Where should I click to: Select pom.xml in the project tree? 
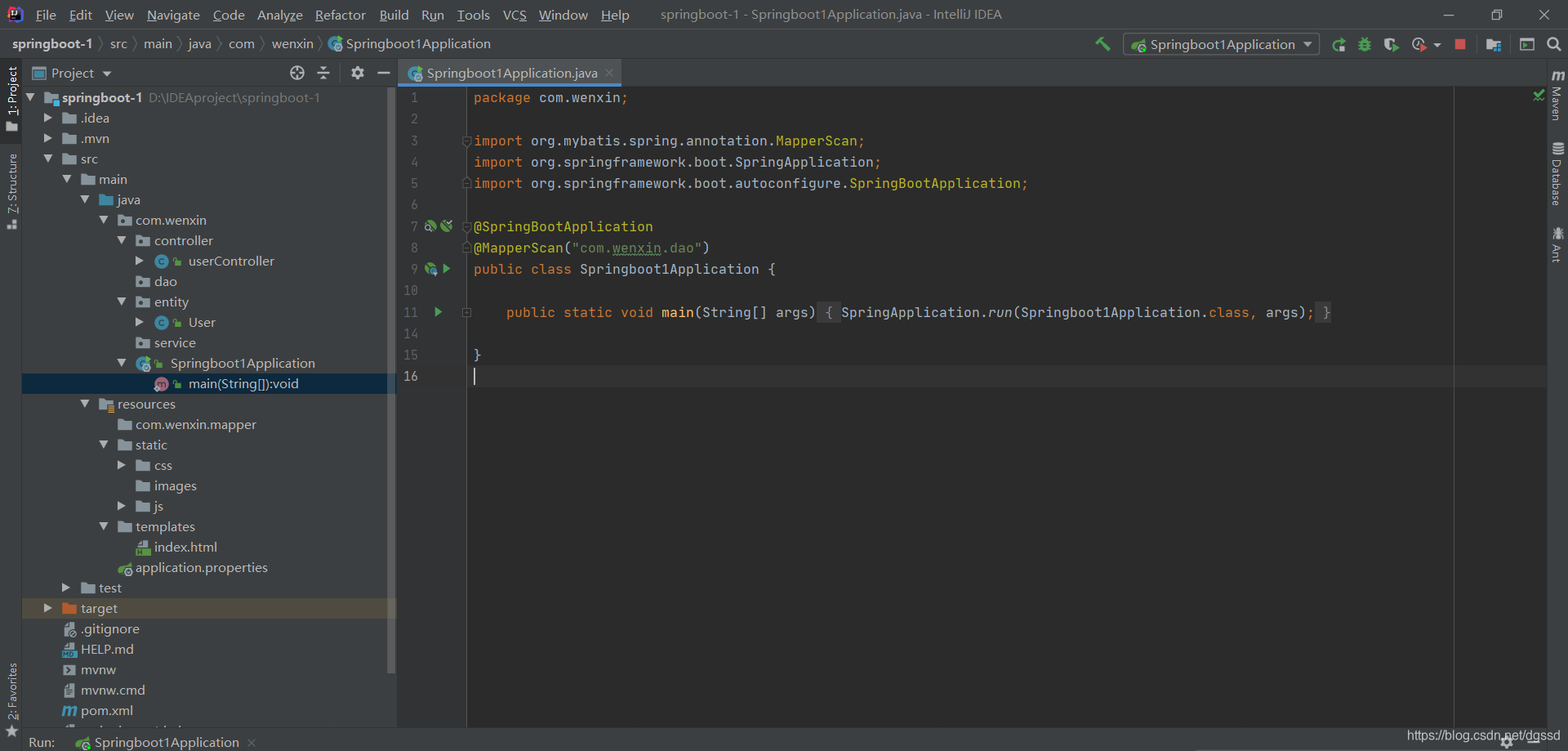click(x=106, y=710)
